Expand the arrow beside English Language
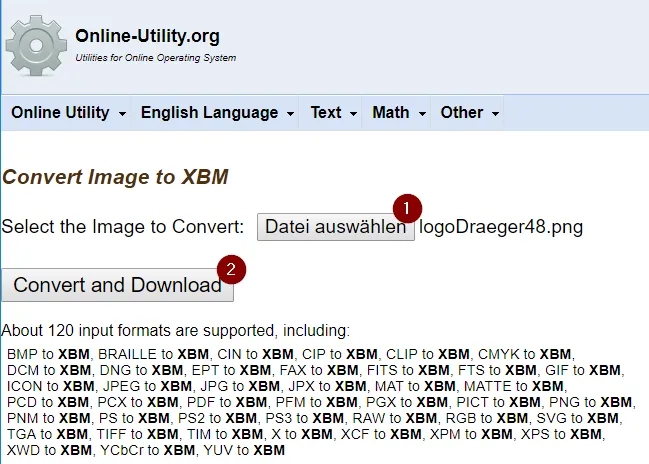 290,114
